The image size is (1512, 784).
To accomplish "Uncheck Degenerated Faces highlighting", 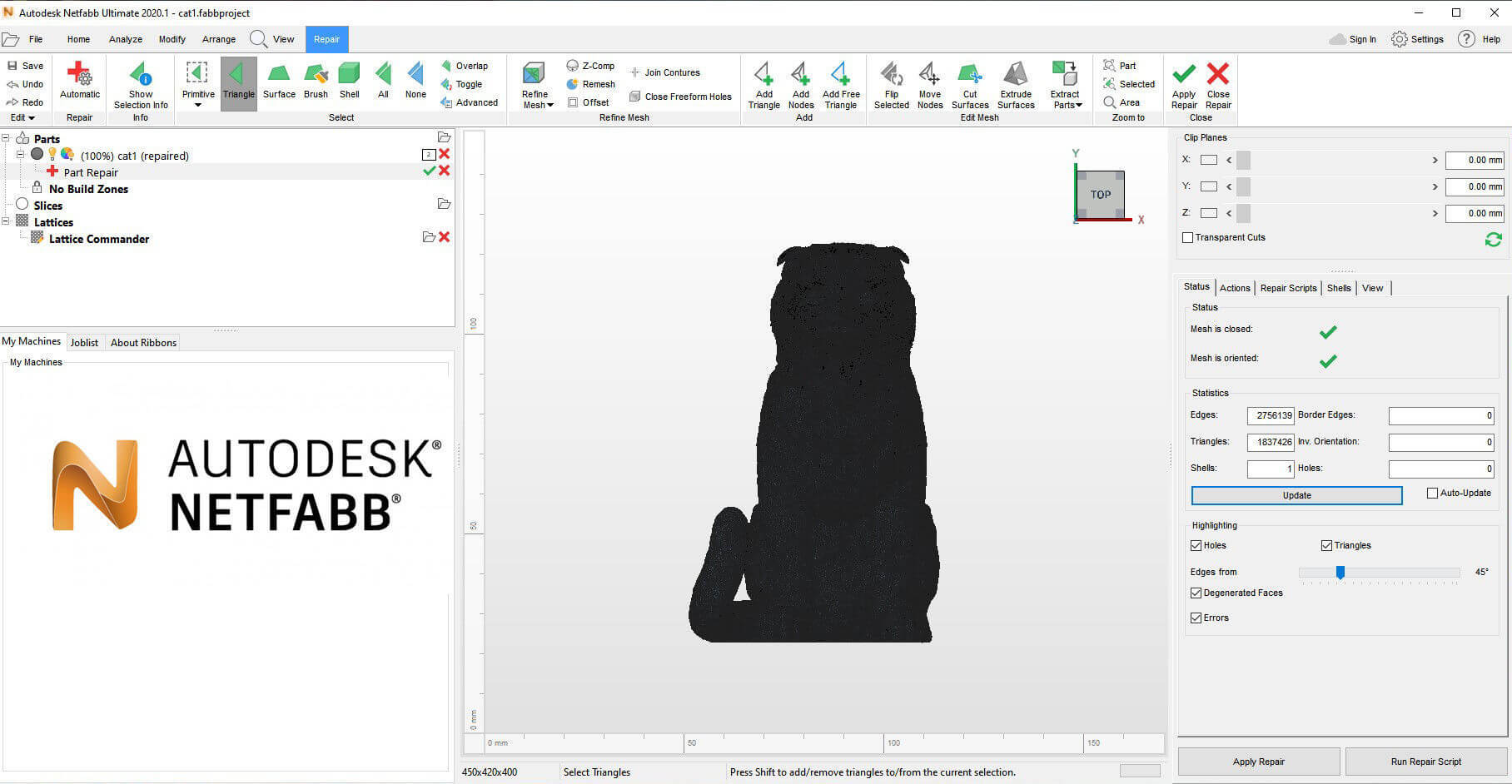I will [x=1196, y=593].
